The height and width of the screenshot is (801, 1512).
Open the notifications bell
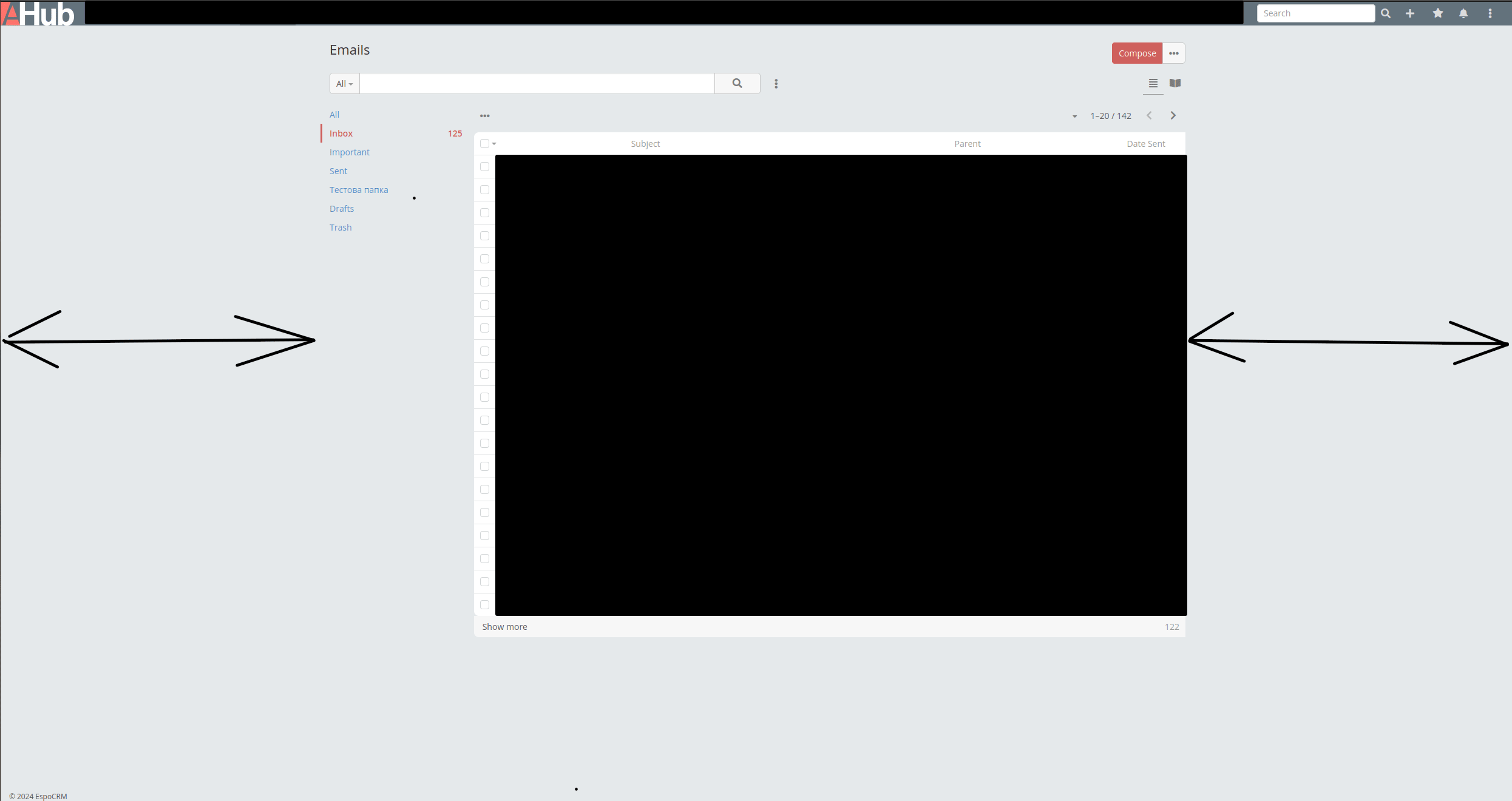coord(1463,13)
